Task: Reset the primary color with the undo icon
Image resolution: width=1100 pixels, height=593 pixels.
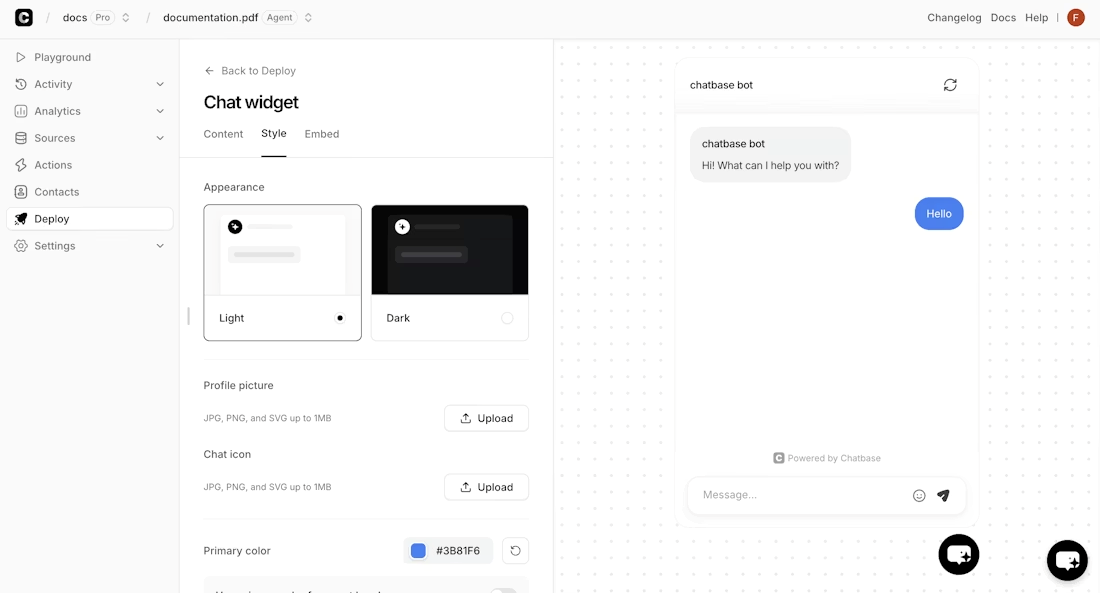Action: (x=515, y=550)
